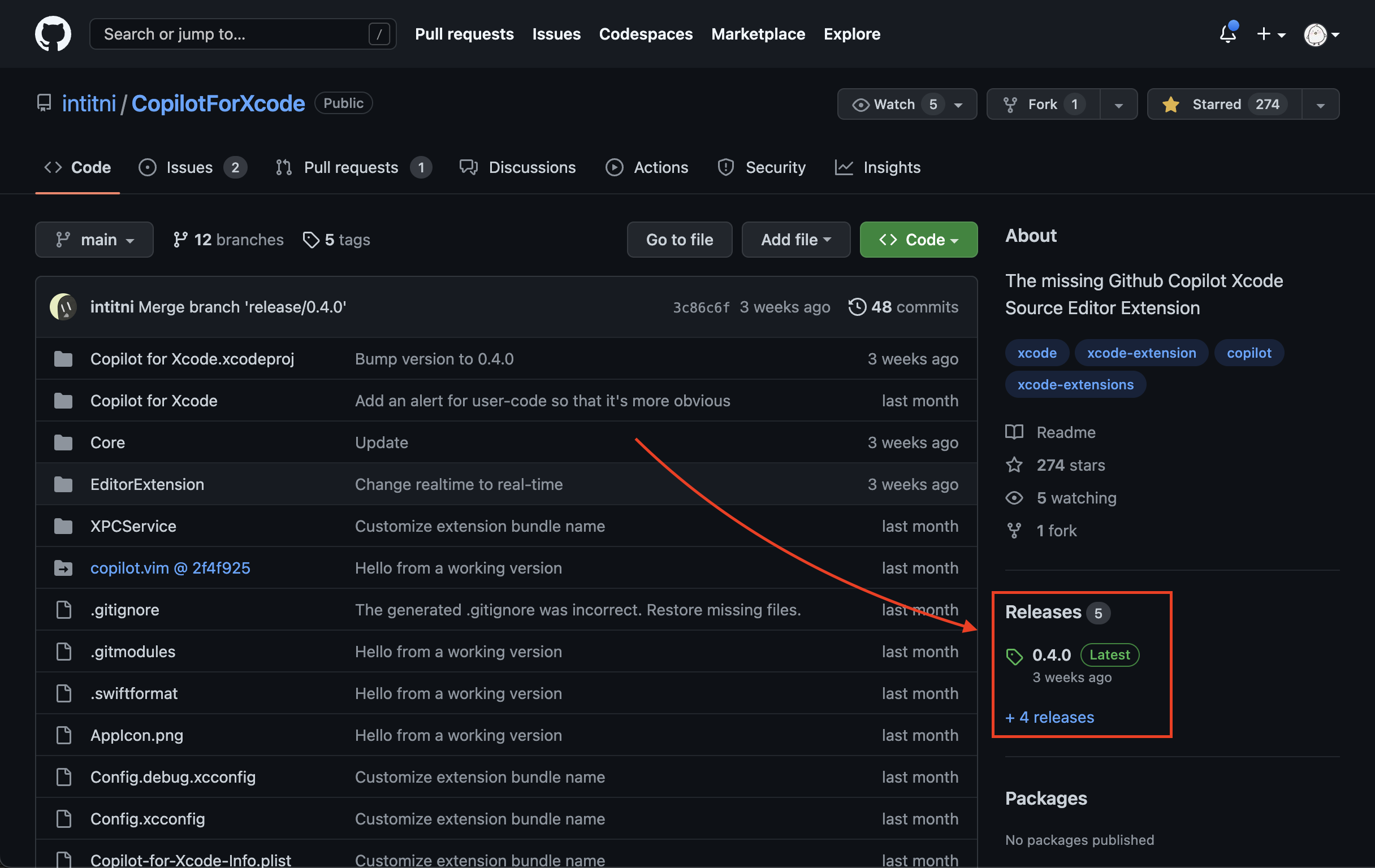Click the repository book icon beside intitni

[44, 103]
